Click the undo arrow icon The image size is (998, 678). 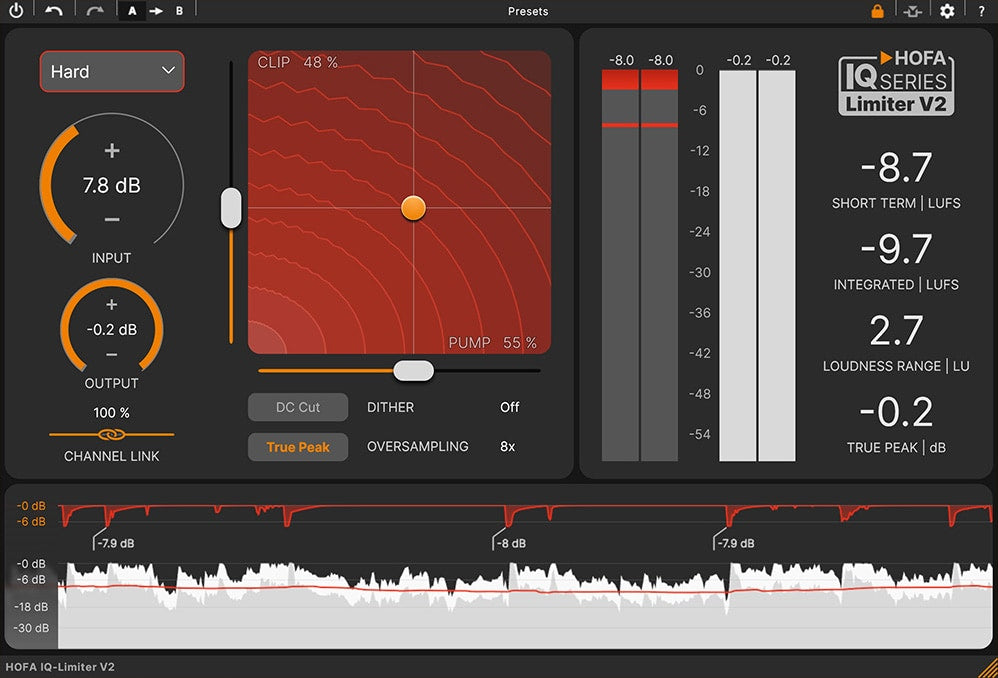click(x=54, y=11)
